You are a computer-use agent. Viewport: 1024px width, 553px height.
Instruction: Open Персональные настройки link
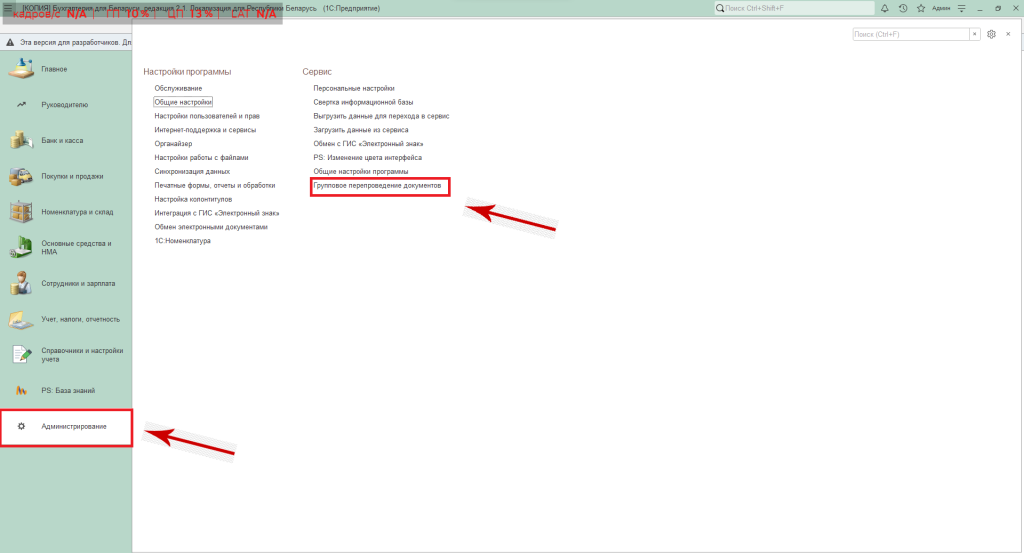pos(353,88)
